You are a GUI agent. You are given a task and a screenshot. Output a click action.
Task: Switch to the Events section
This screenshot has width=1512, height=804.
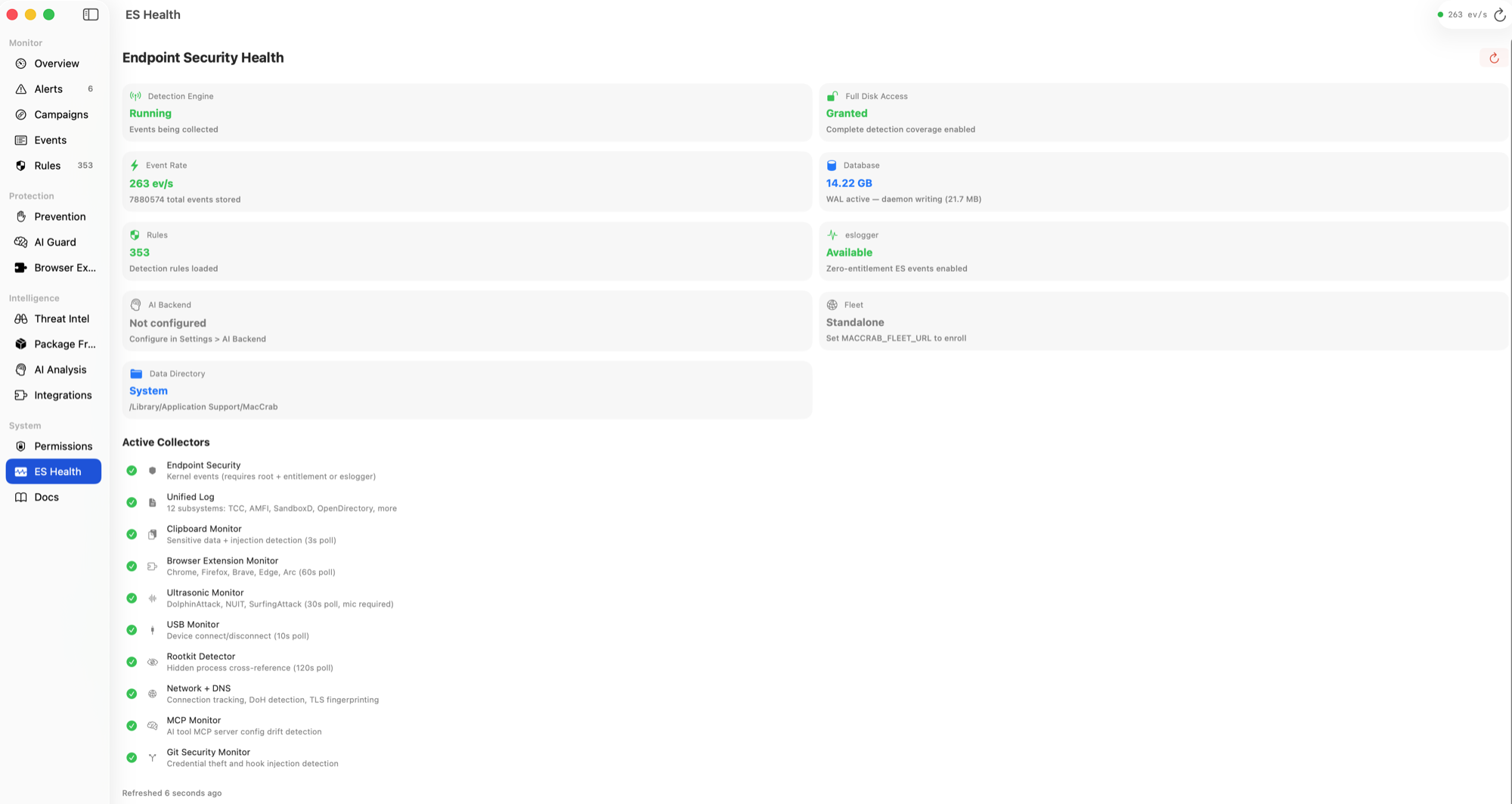tap(50, 140)
